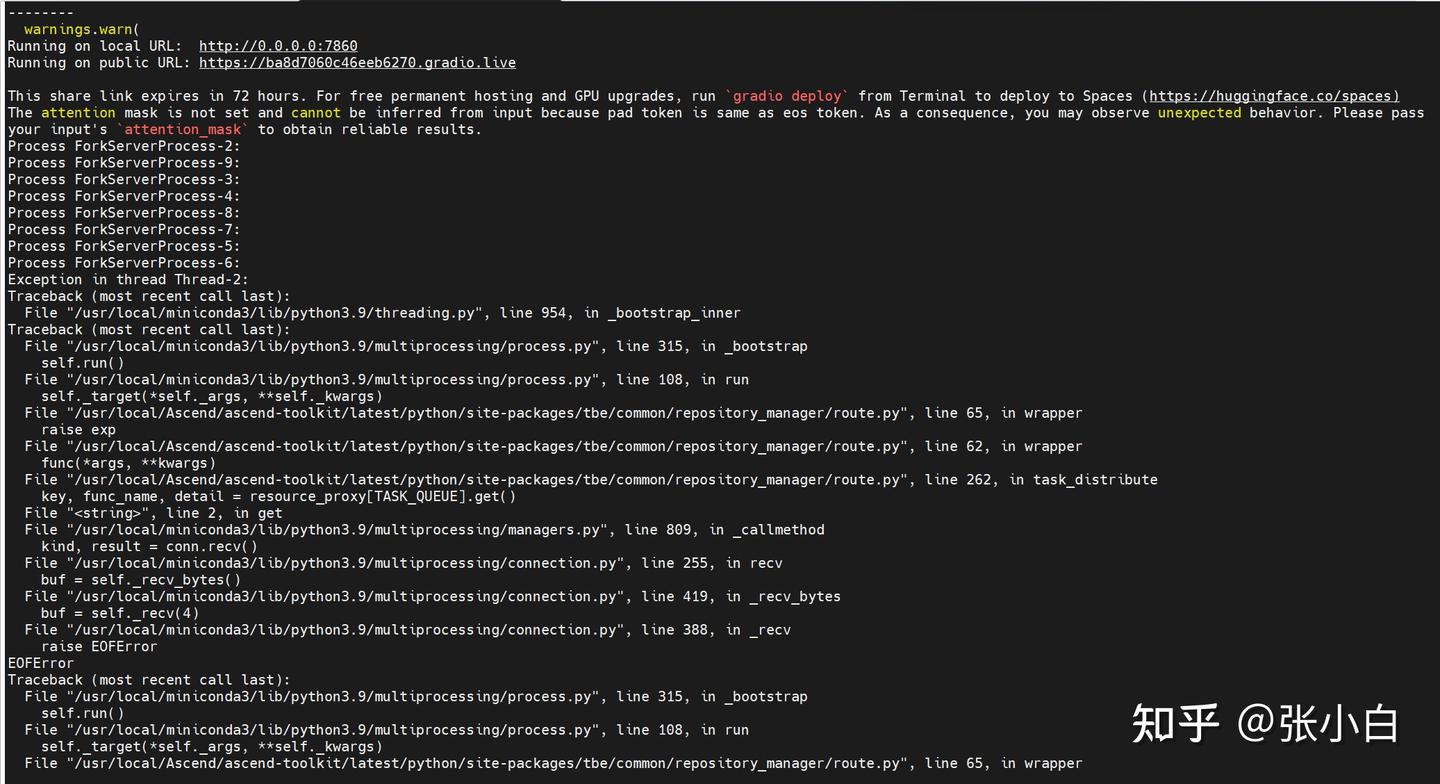
Task: Open the gradio.live public URL link
Action: 357,63
